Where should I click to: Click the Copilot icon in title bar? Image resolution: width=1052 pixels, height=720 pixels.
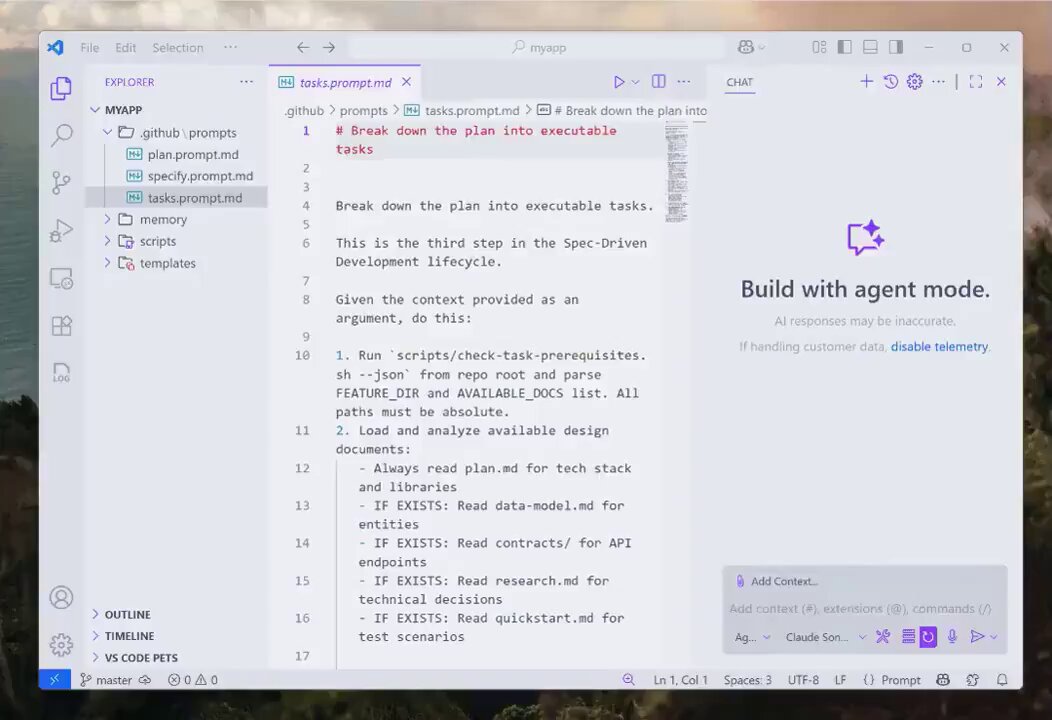coord(745,48)
